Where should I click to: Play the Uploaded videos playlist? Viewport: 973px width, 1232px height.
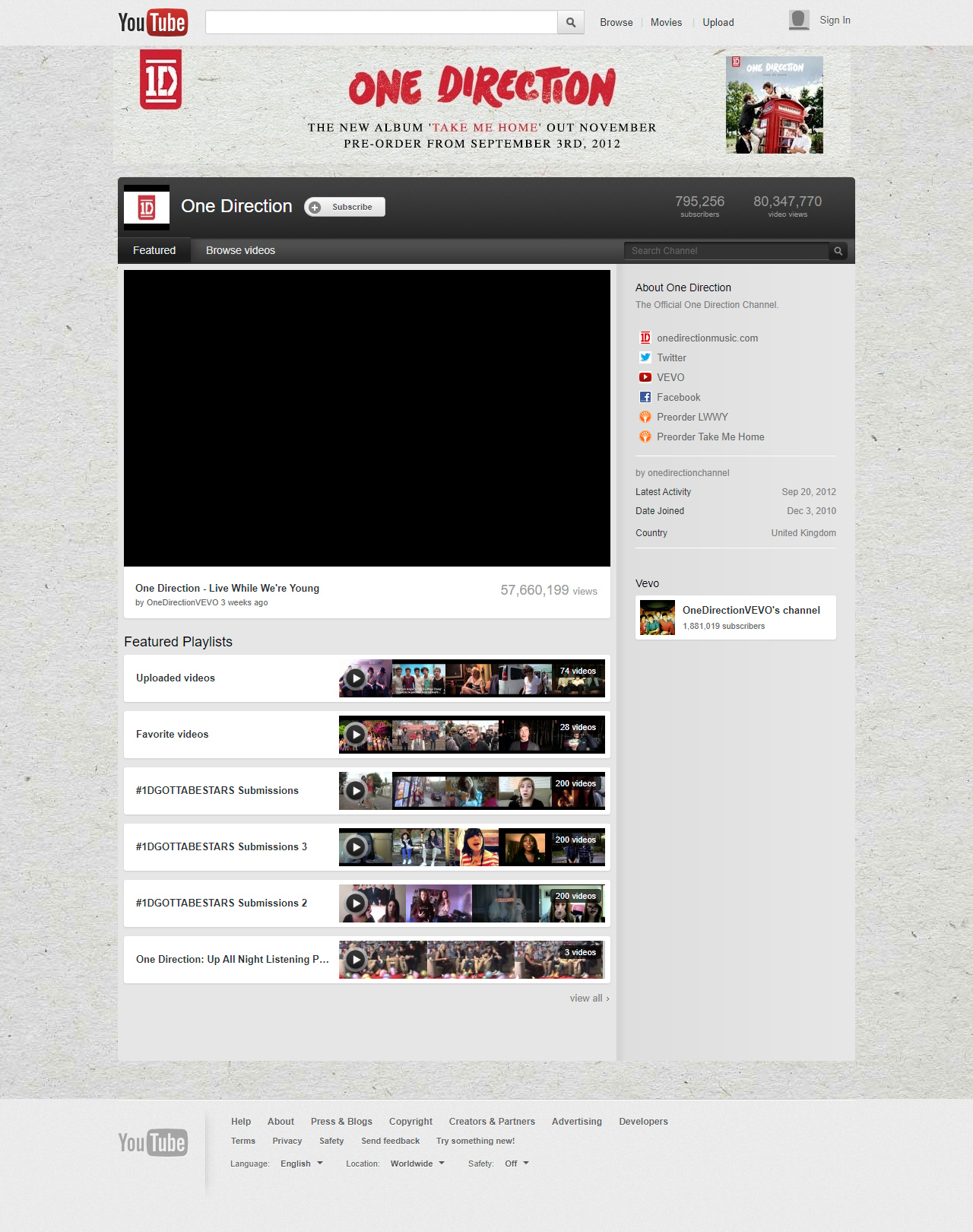tap(355, 678)
